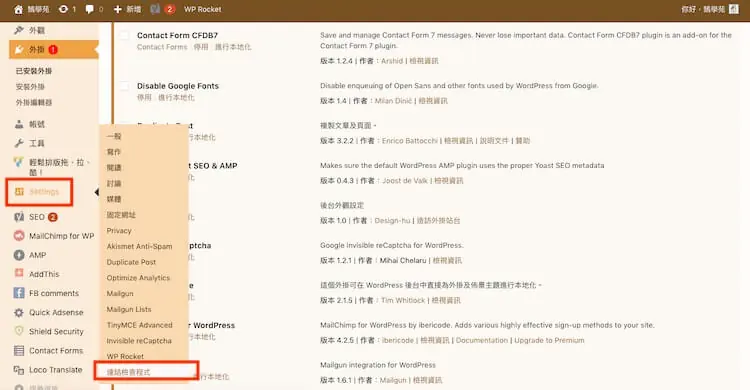750x390 pixels.
Task: Click the MailChimp for WP sidebar icon
Action: click(x=19, y=236)
